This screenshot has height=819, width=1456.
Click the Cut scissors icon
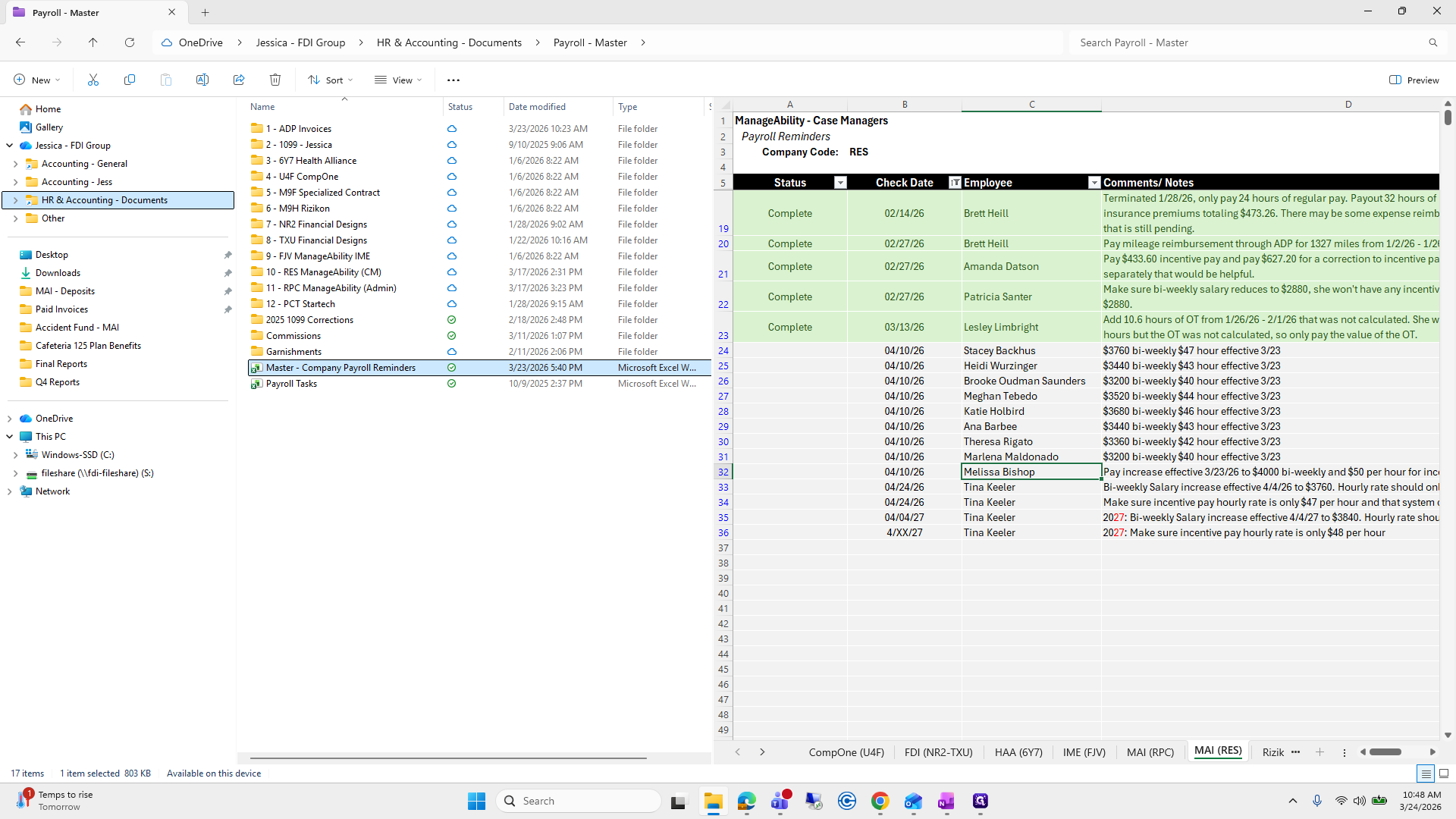[93, 80]
